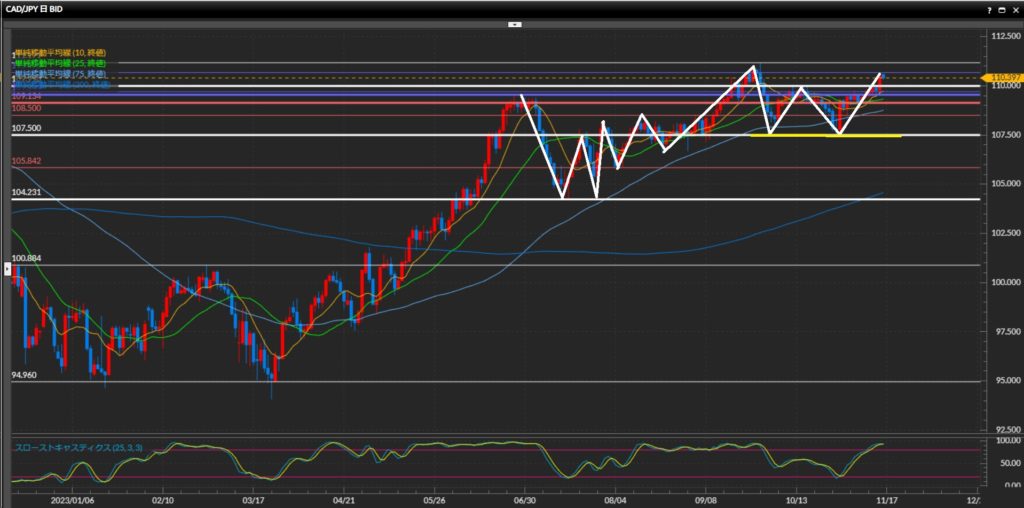Click the 06/30 date on time axis
Viewport: 1024px width, 508px height.
click(x=525, y=497)
